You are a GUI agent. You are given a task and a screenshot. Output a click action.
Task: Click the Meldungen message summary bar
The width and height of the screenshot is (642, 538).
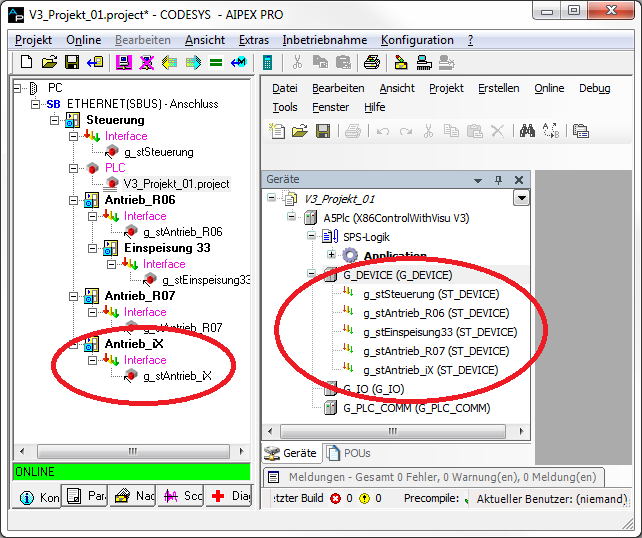pyautogui.click(x=434, y=477)
